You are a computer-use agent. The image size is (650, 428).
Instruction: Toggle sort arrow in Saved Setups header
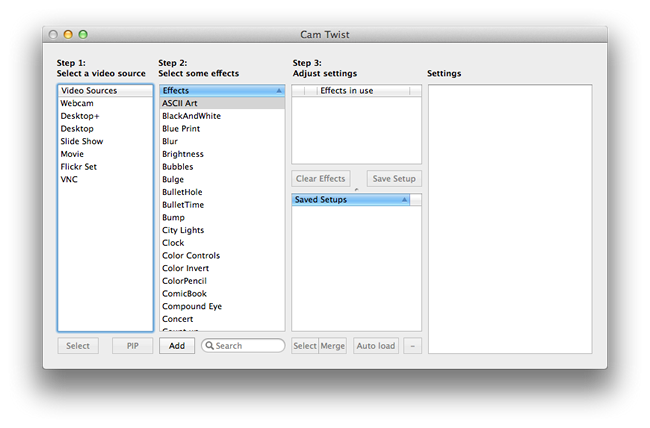point(404,199)
